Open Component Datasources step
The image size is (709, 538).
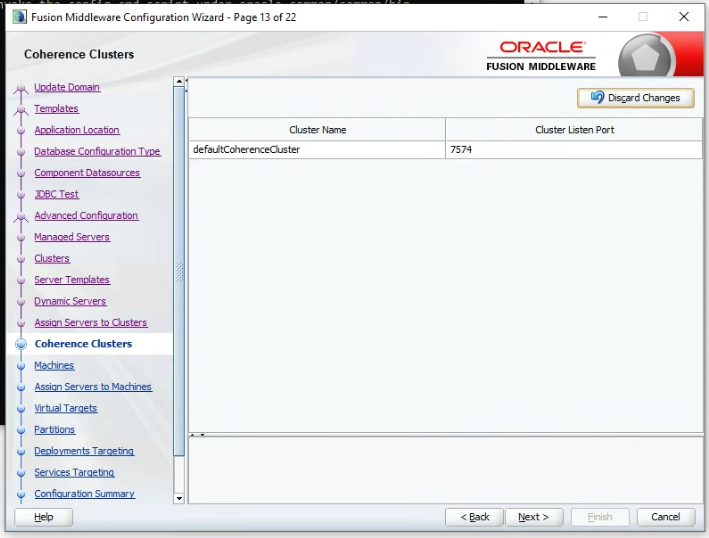(x=87, y=173)
